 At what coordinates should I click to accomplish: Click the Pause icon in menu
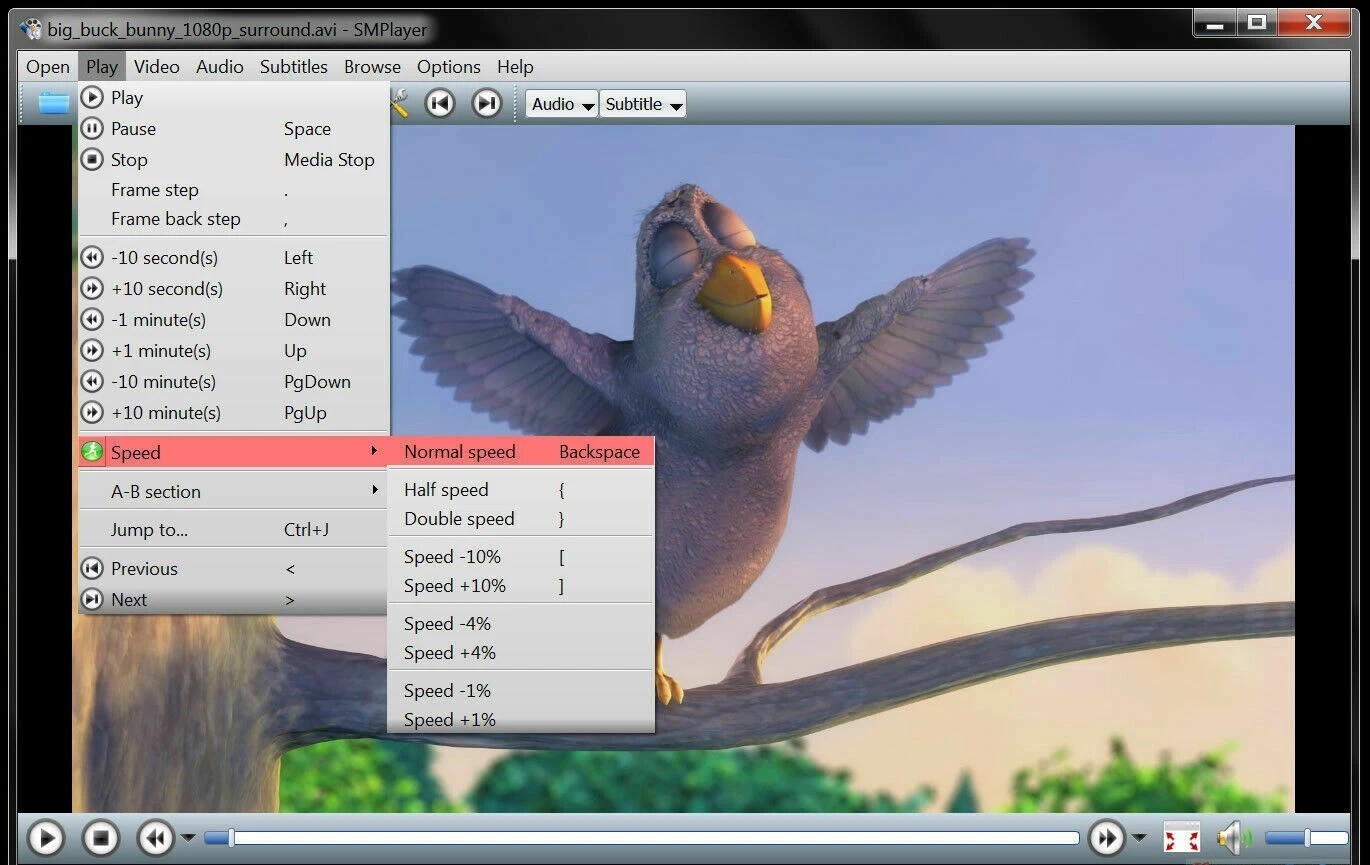tap(92, 128)
